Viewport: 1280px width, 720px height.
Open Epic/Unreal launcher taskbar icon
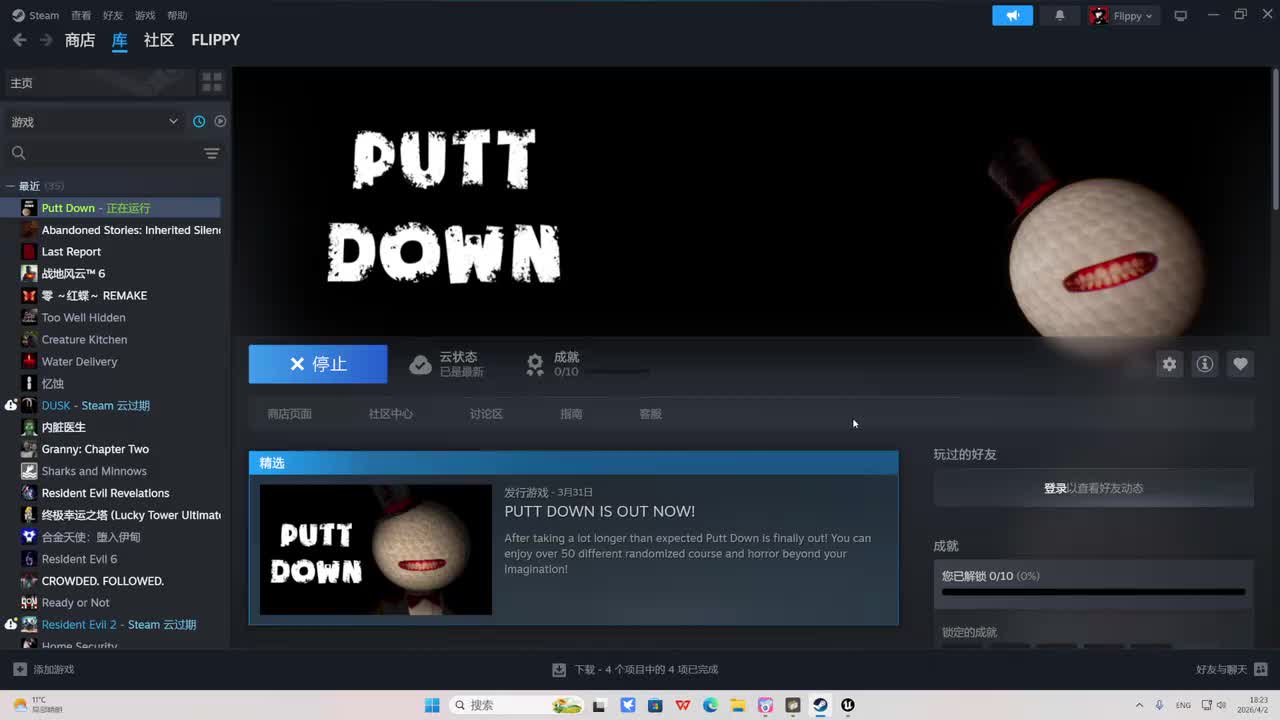[x=848, y=705]
